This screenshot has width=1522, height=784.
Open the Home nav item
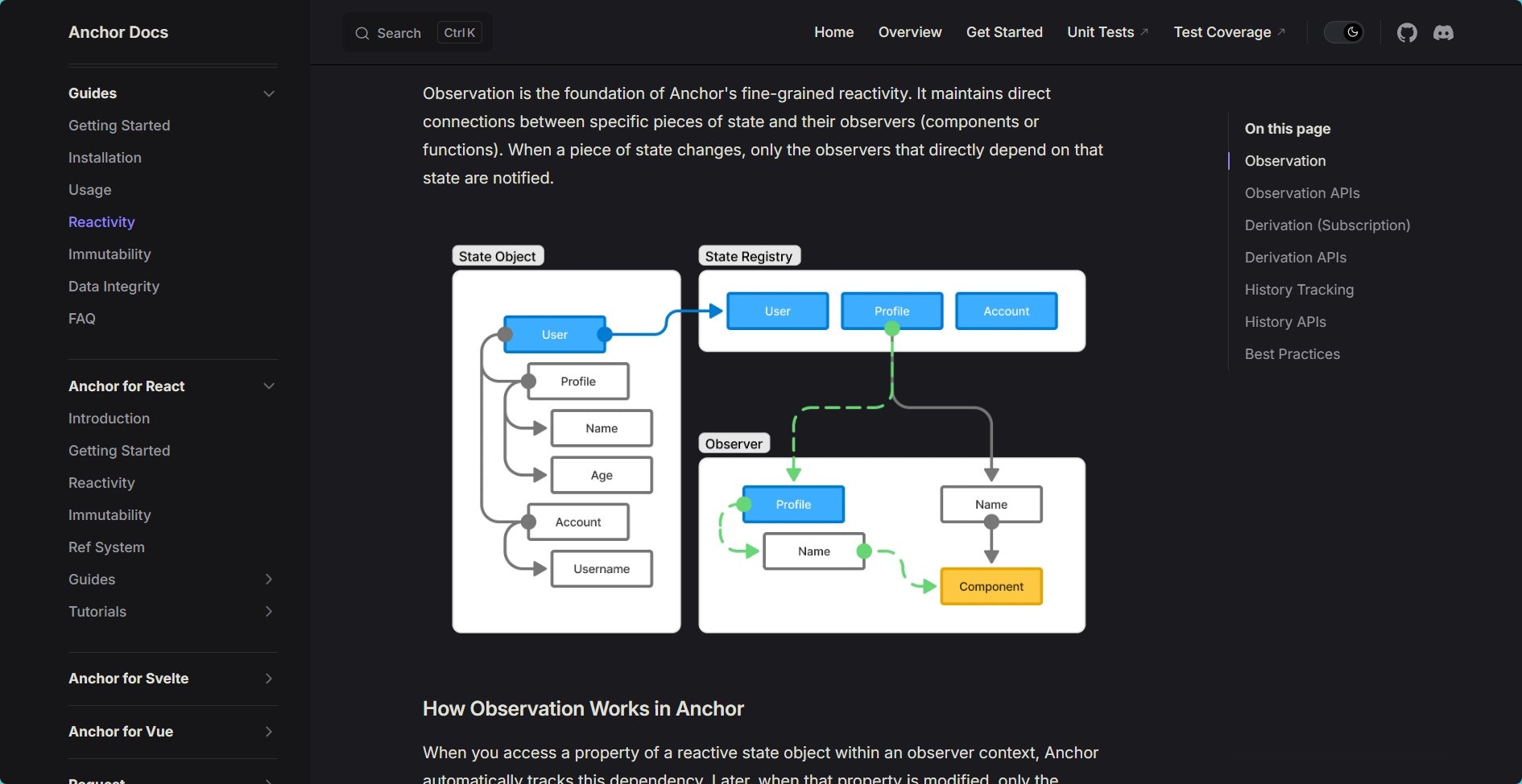click(833, 32)
